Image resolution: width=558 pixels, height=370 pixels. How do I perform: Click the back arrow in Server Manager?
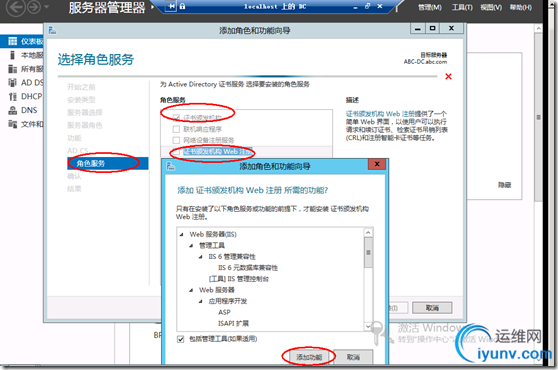16,7
